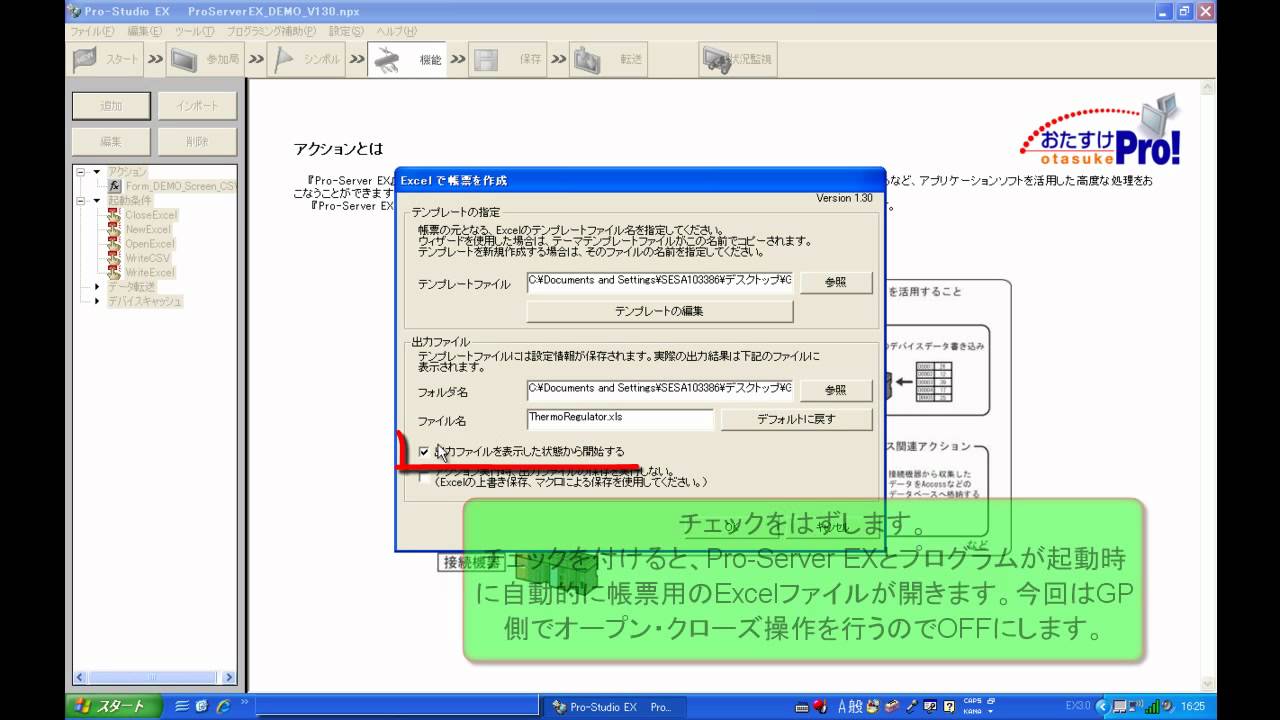This screenshot has height=720, width=1280.
Task: Open the ファイル(F) menu
Action: [92, 31]
